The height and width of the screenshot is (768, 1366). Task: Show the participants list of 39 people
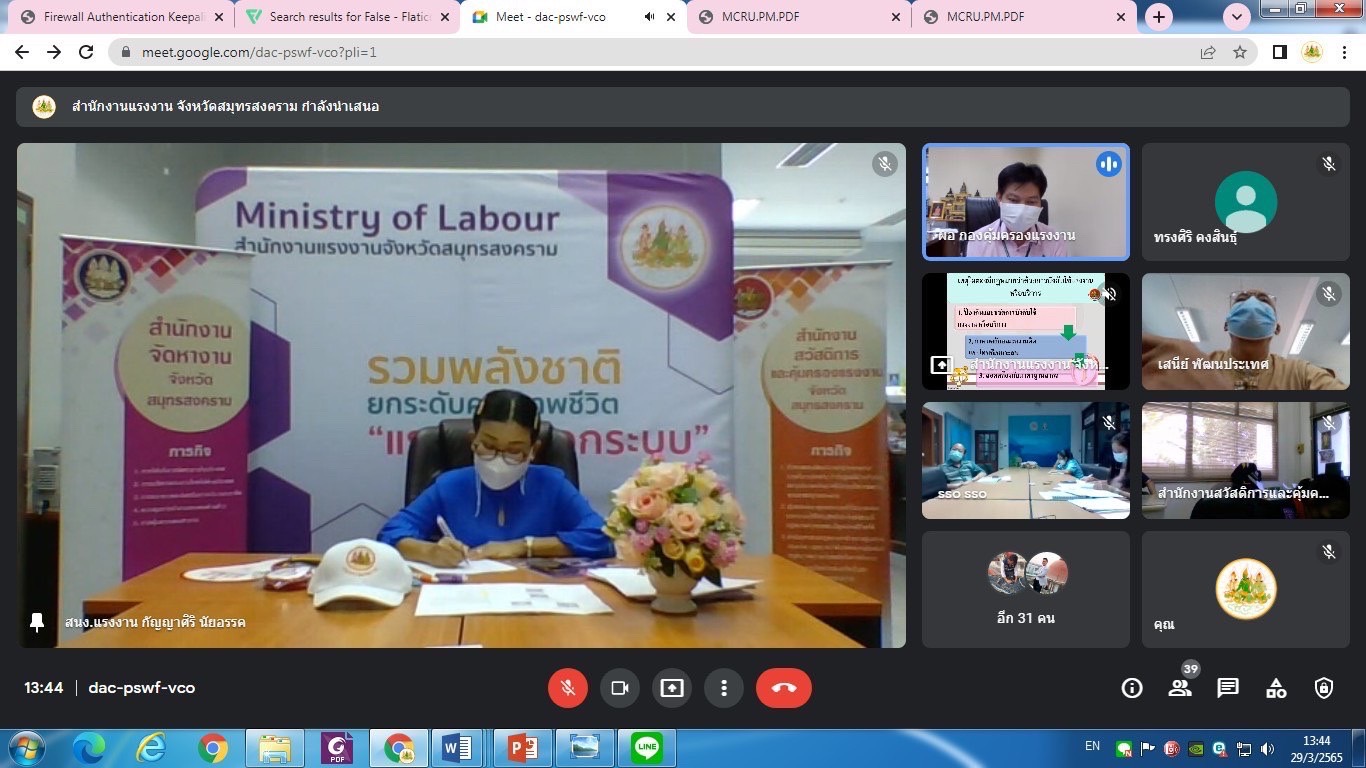(x=1180, y=688)
